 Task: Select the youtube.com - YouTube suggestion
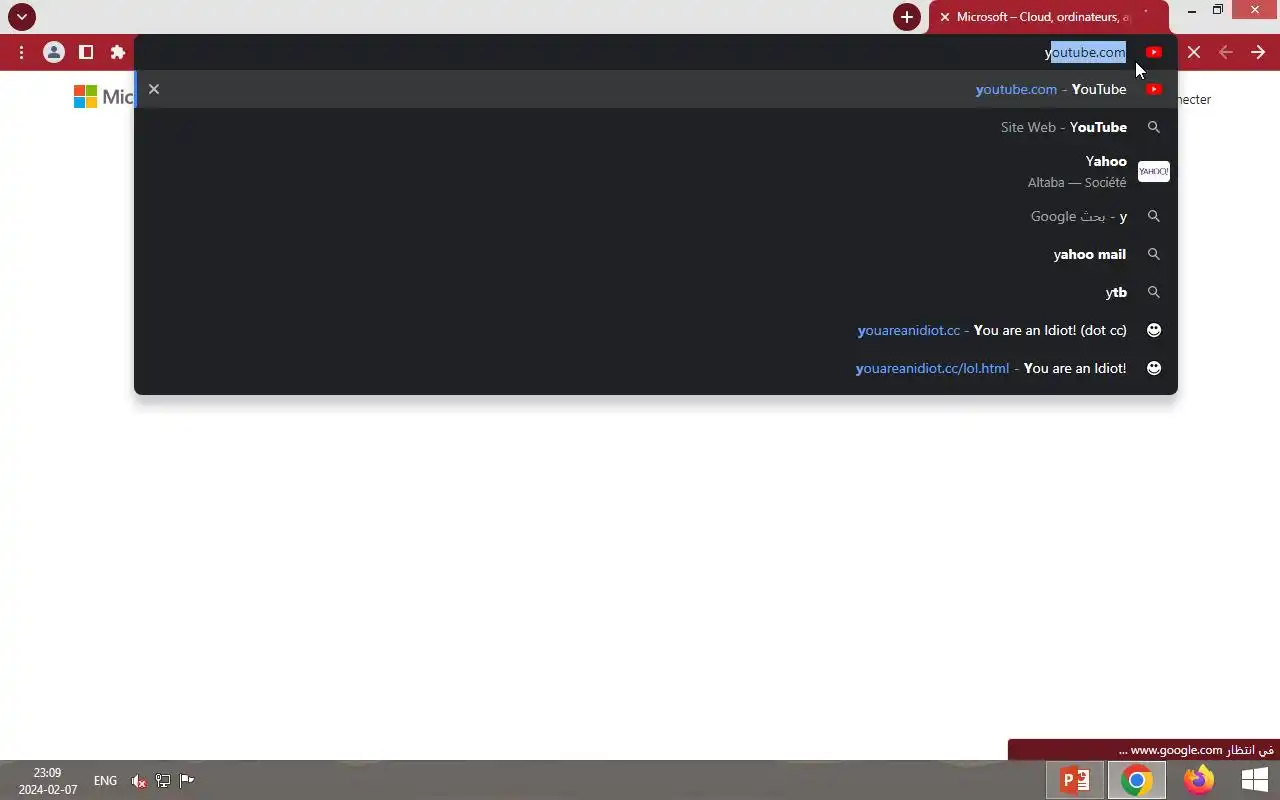click(656, 89)
